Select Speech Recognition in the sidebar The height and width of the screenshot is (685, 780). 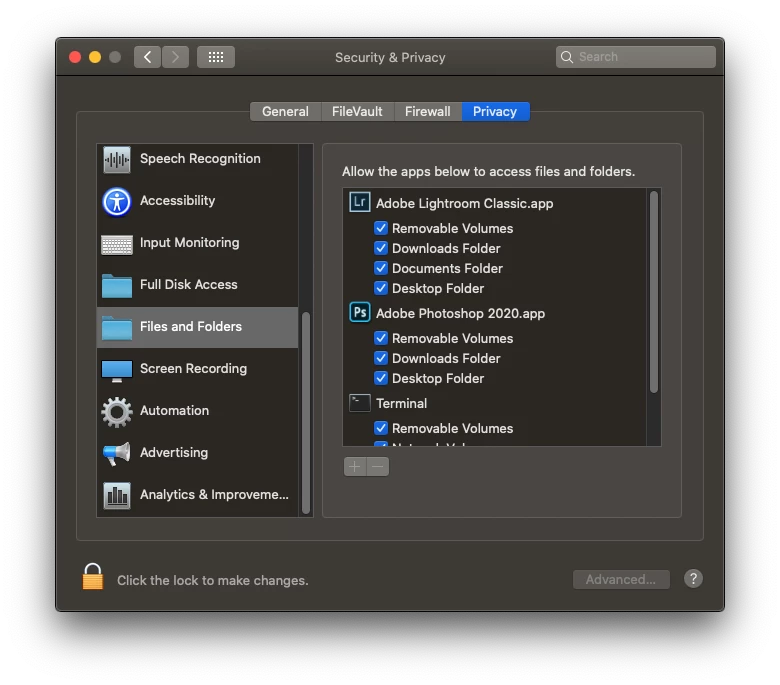tap(197, 159)
